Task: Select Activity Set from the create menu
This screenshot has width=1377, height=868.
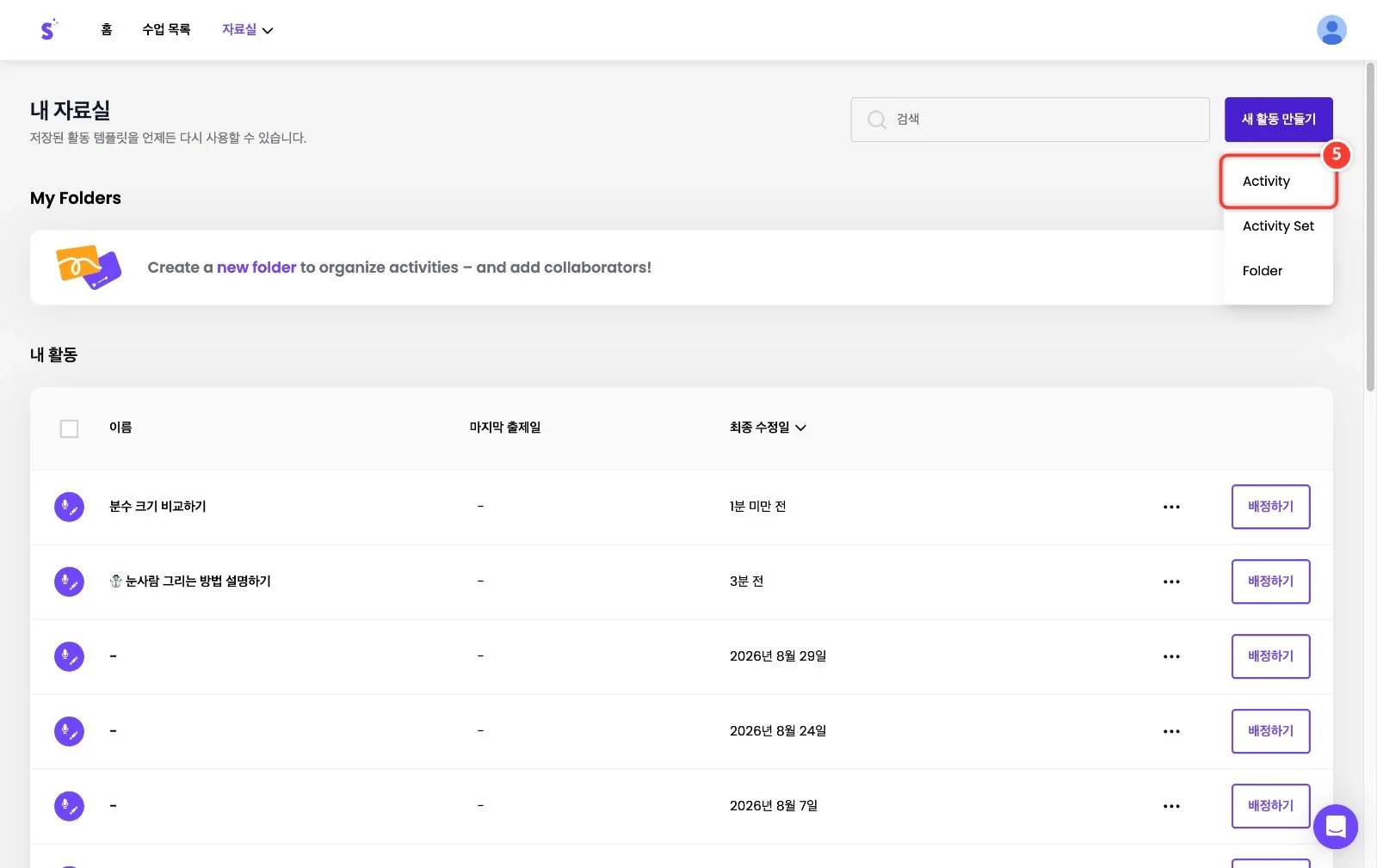Action: tap(1278, 226)
